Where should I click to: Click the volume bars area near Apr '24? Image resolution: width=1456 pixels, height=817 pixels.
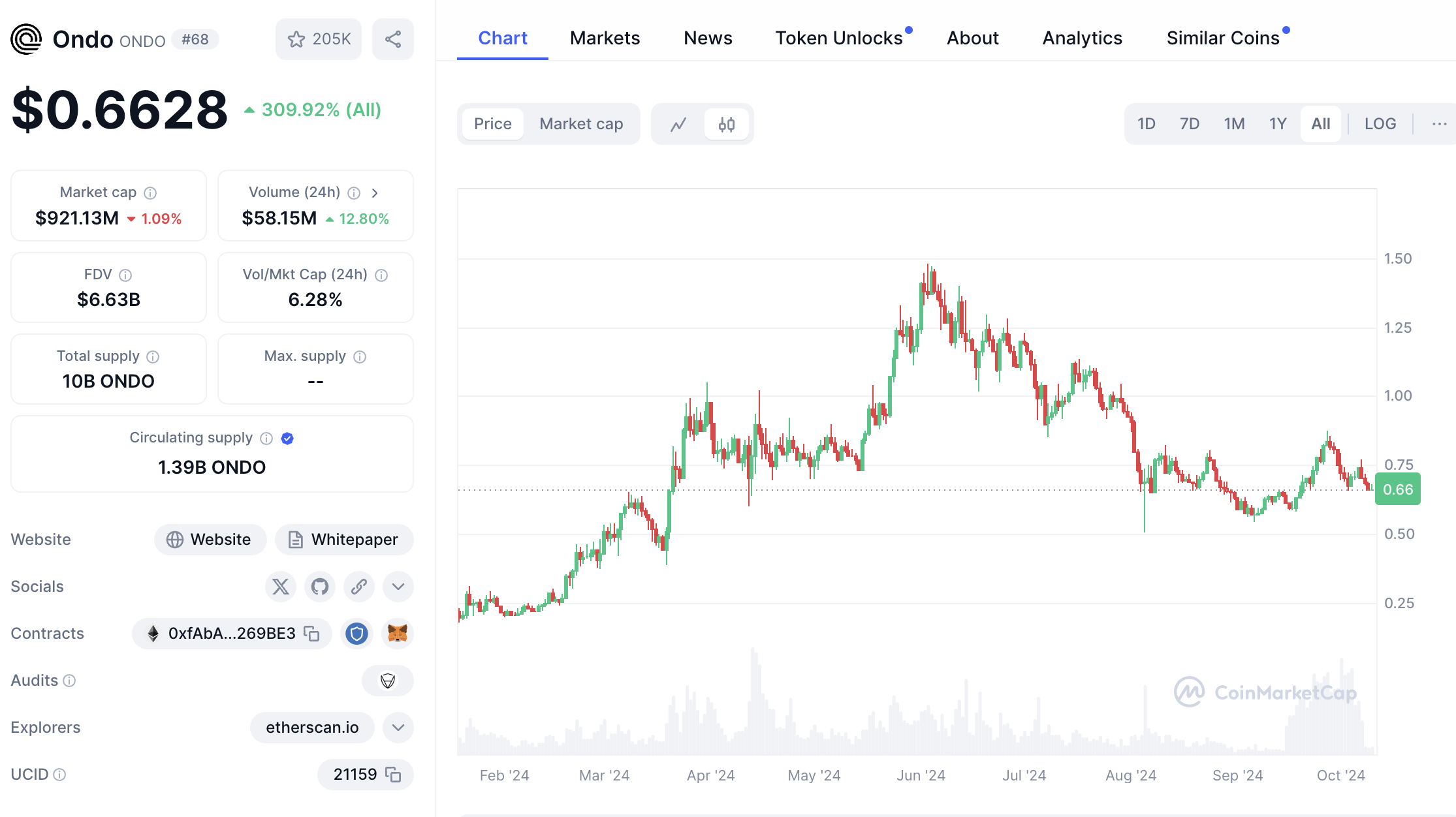coord(710,724)
